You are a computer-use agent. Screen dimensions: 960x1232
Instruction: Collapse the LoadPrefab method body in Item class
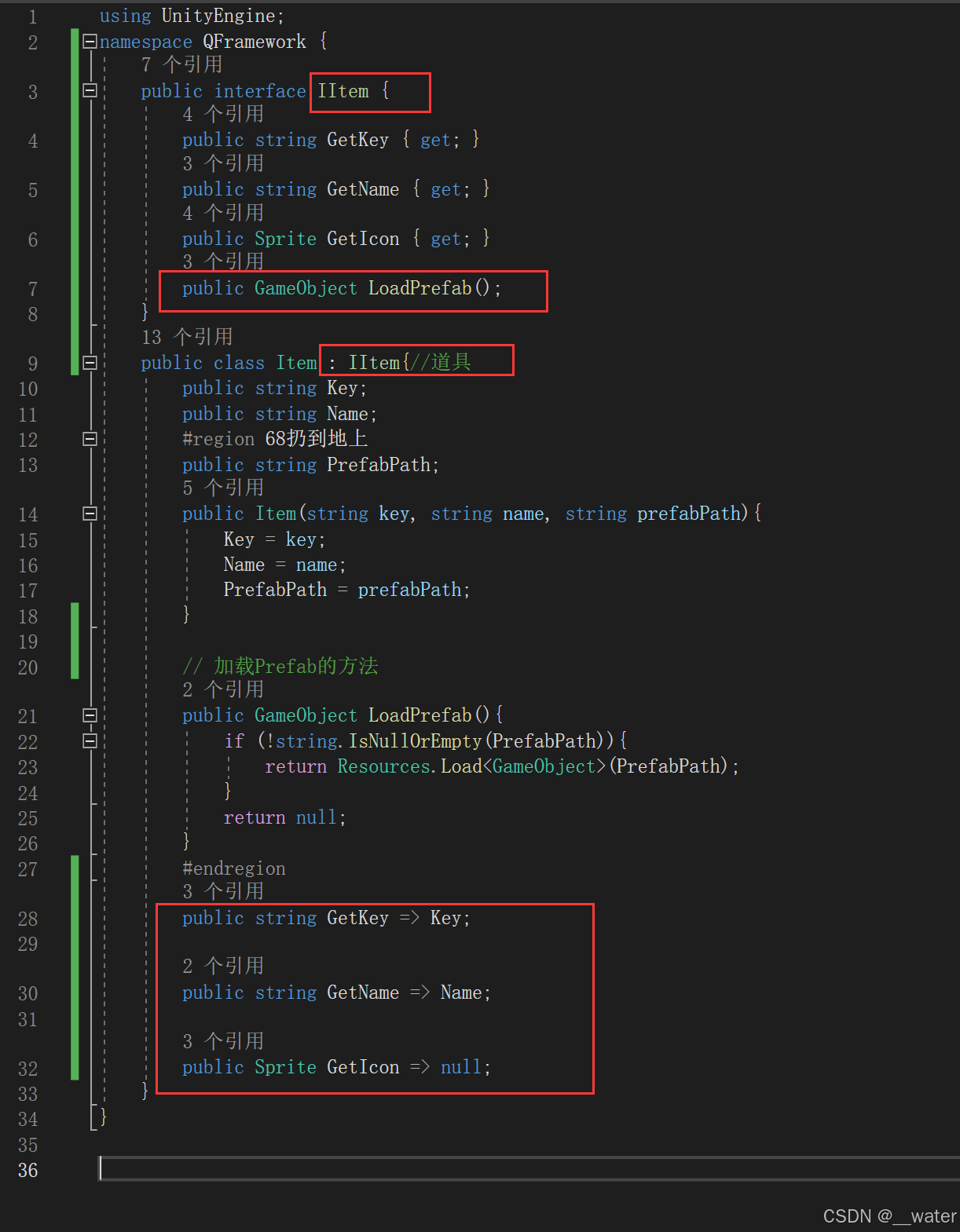90,715
